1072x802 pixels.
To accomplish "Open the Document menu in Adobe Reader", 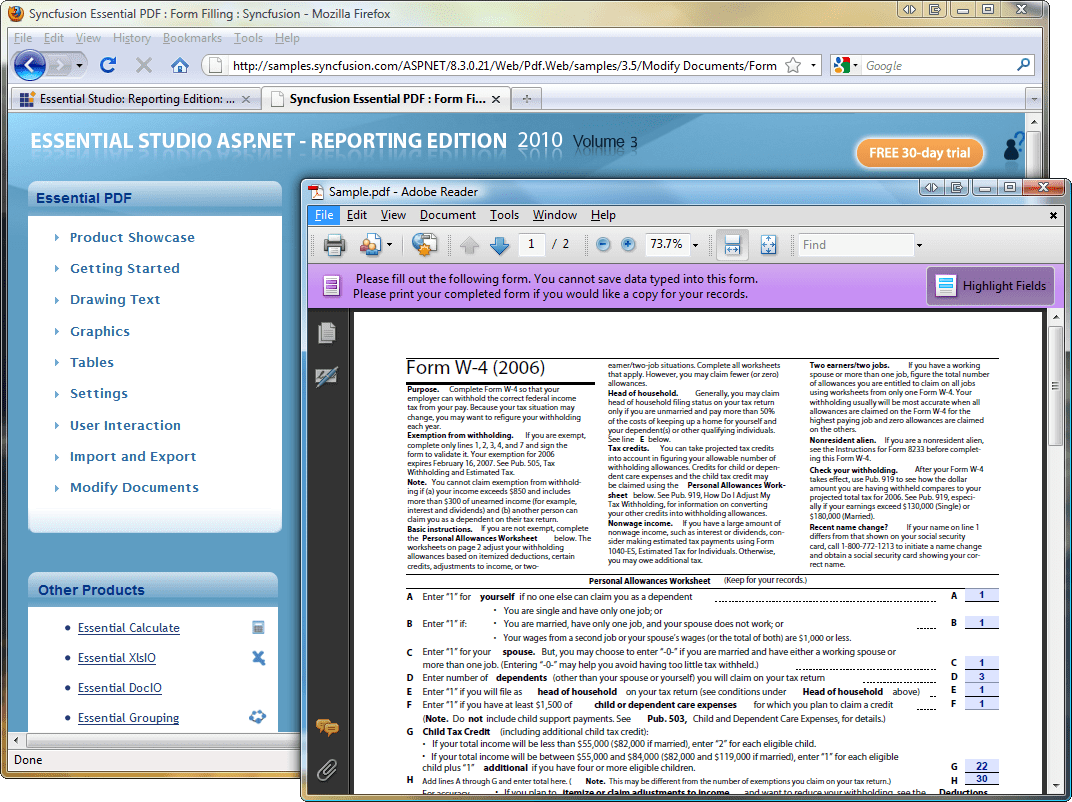I will pos(448,215).
